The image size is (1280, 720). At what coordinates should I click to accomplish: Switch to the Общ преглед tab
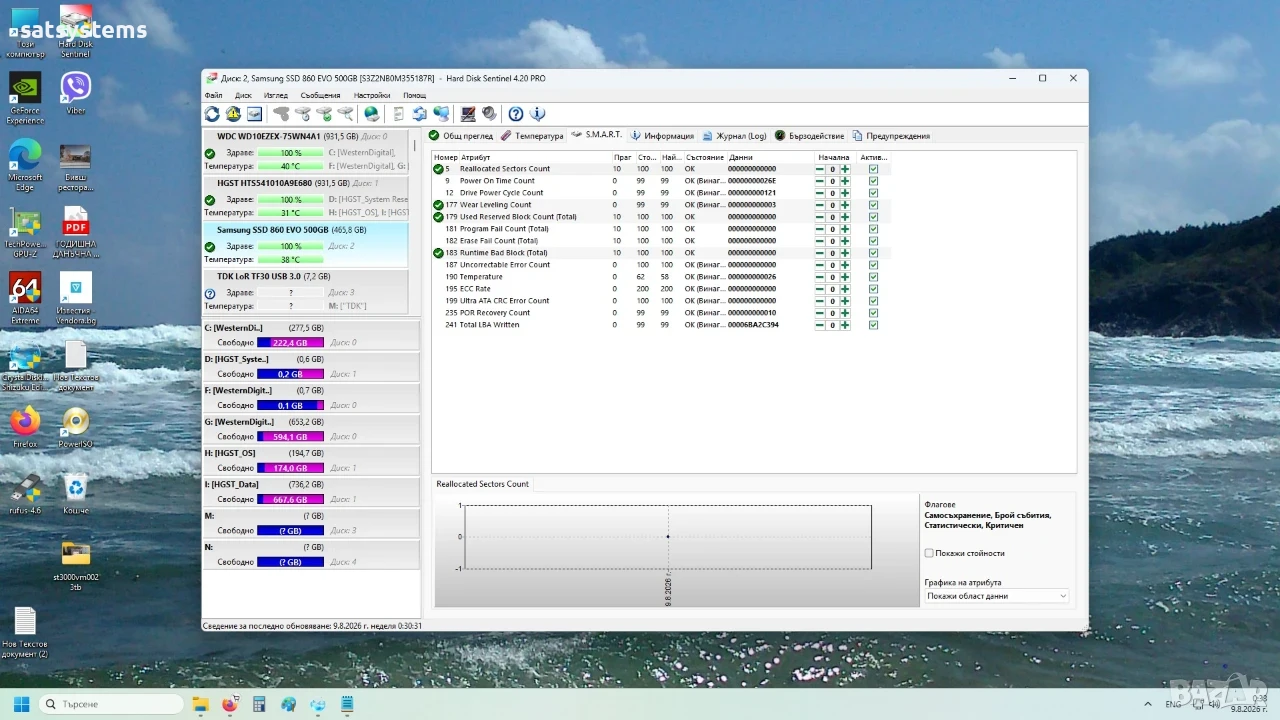point(461,136)
